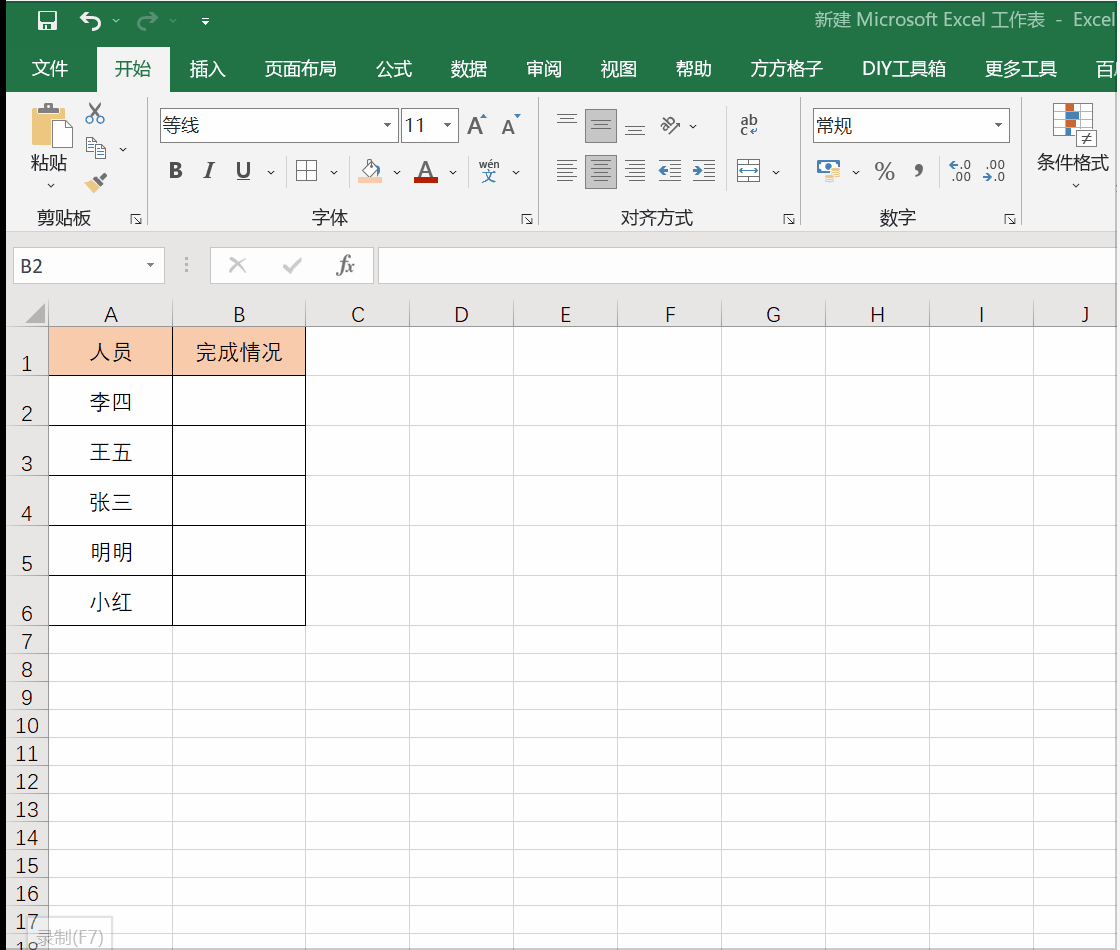
Task: Save the workbook with the floppy disk icon
Action: (x=47, y=20)
